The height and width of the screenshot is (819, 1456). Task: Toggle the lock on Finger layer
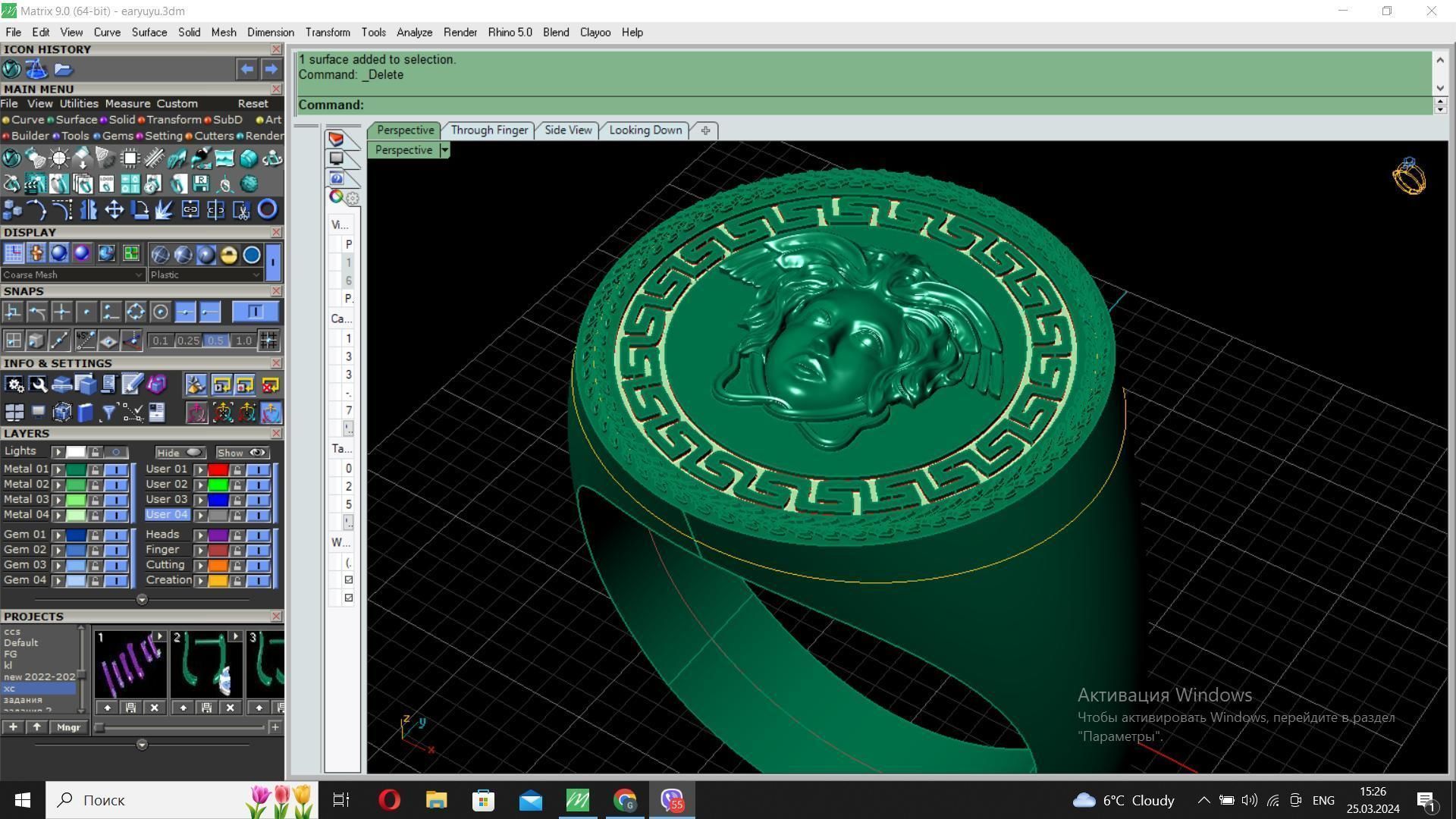(237, 551)
